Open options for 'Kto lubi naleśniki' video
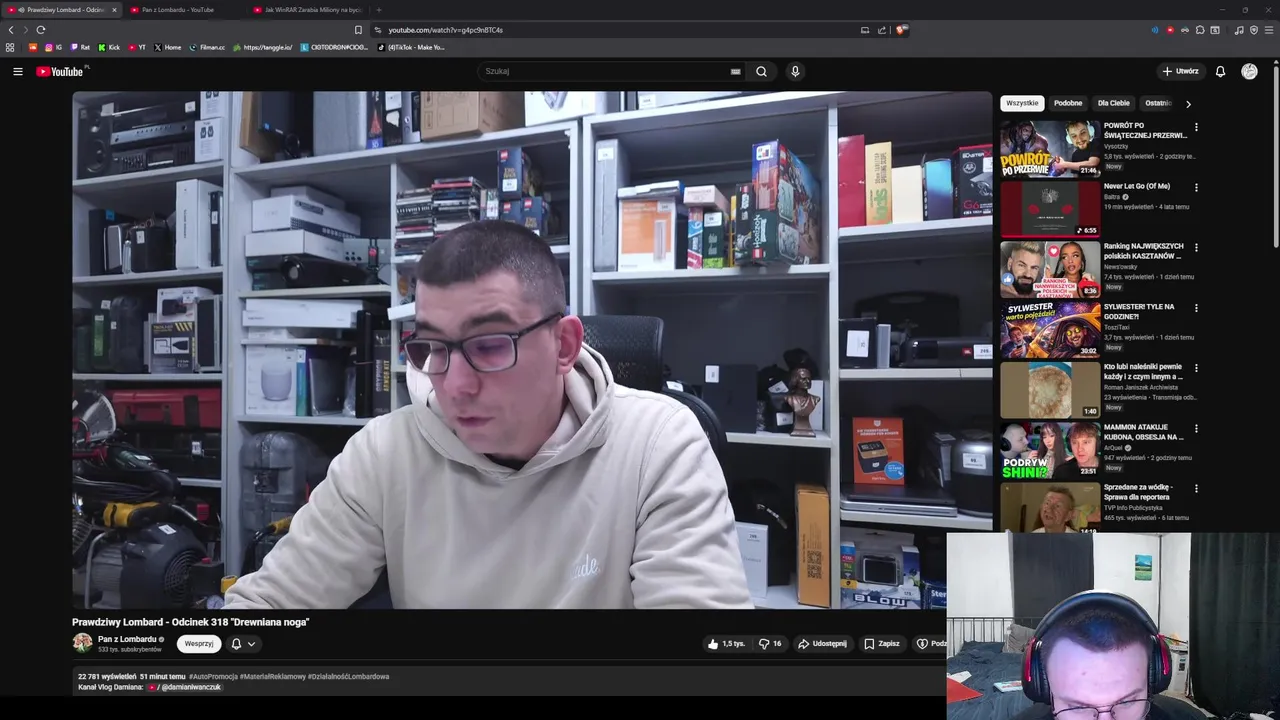Image resolution: width=1280 pixels, height=720 pixels. click(x=1196, y=368)
